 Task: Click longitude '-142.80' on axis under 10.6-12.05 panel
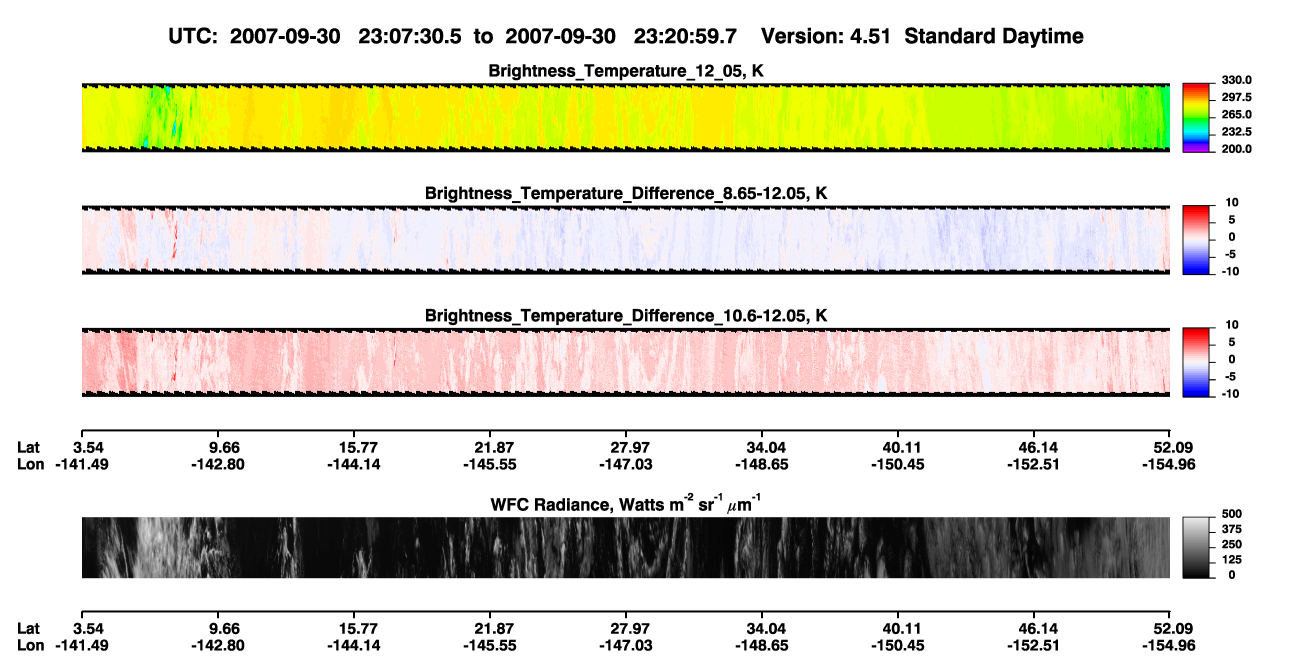[217, 464]
